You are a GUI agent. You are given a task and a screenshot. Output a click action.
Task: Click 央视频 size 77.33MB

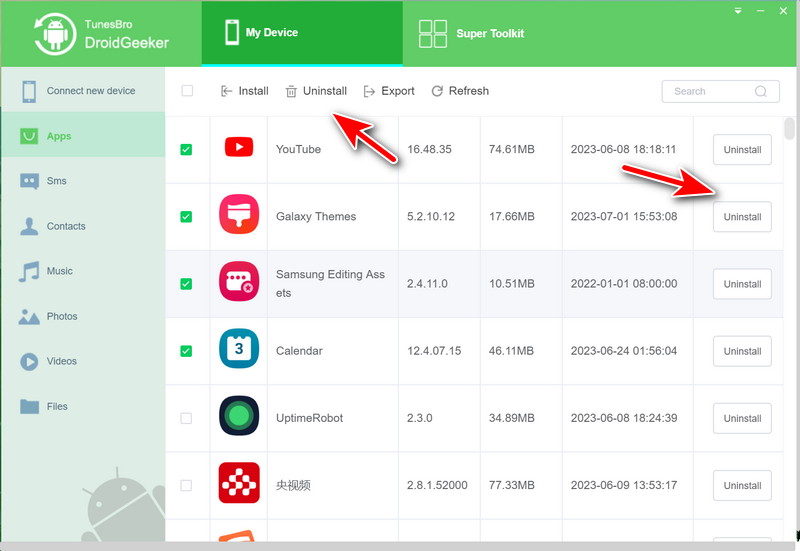[x=511, y=485]
